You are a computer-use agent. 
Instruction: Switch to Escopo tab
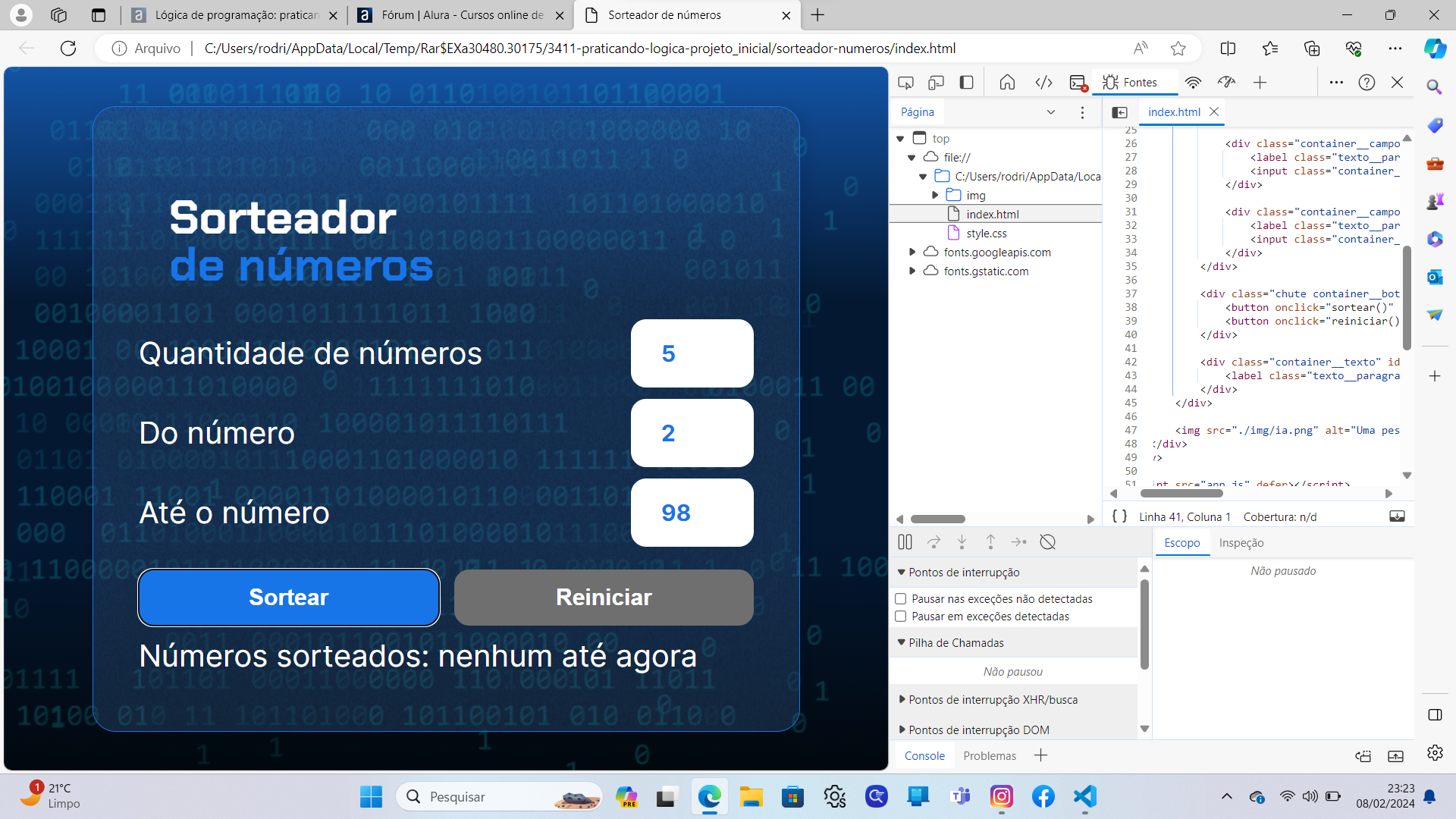click(x=1181, y=543)
